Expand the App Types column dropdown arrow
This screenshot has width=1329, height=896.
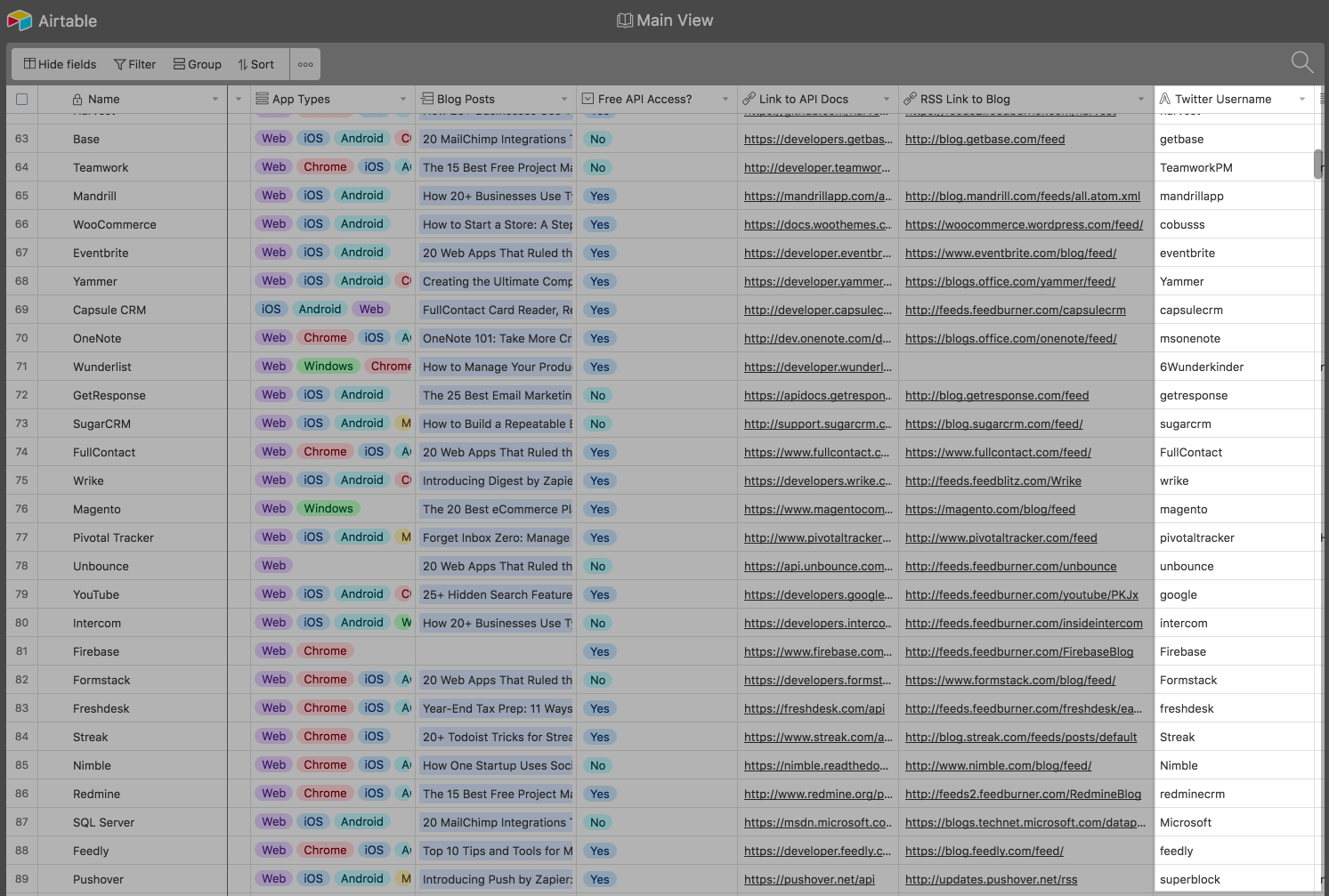403,100
